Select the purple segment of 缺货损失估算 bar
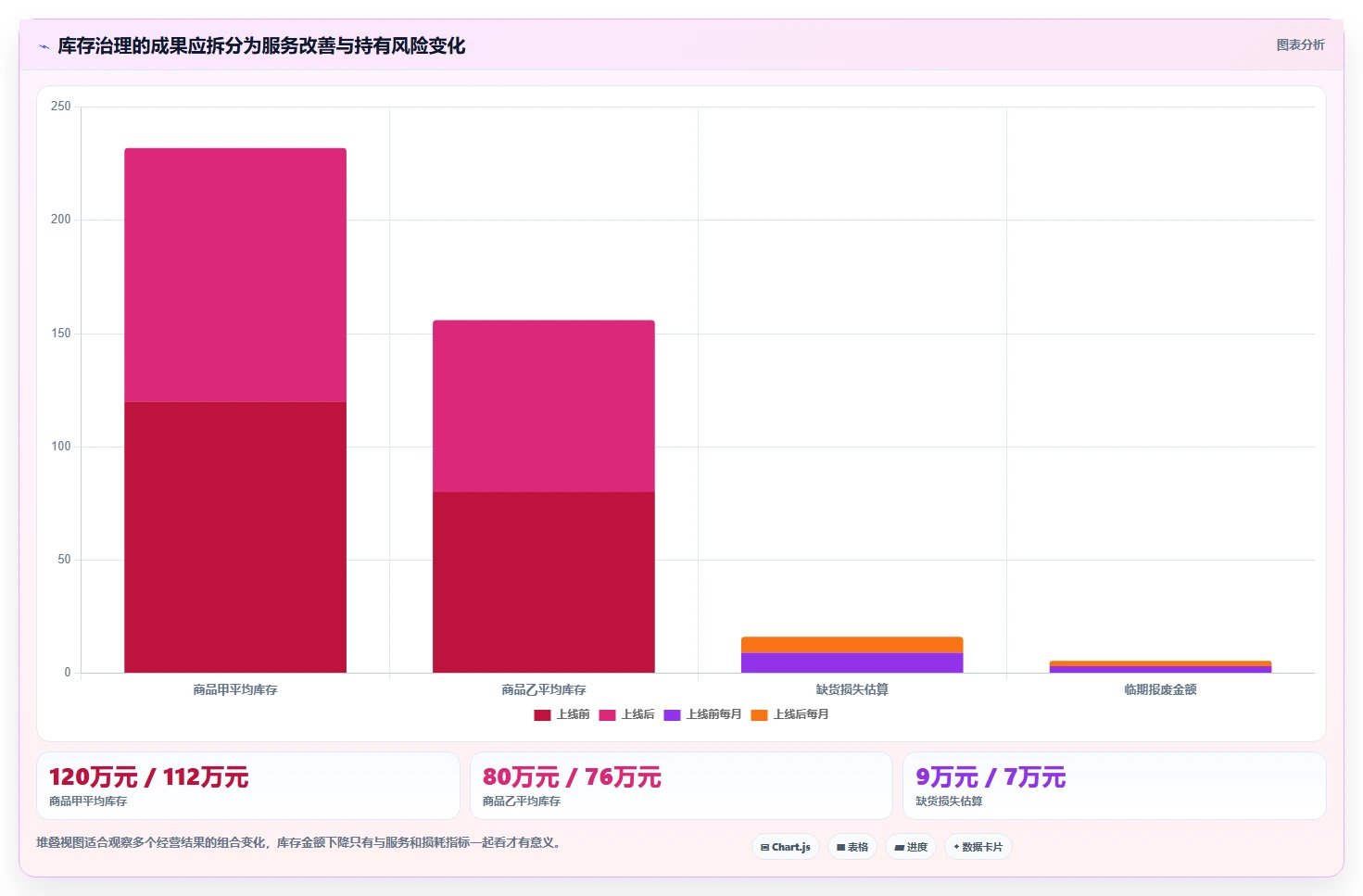 coord(852,663)
